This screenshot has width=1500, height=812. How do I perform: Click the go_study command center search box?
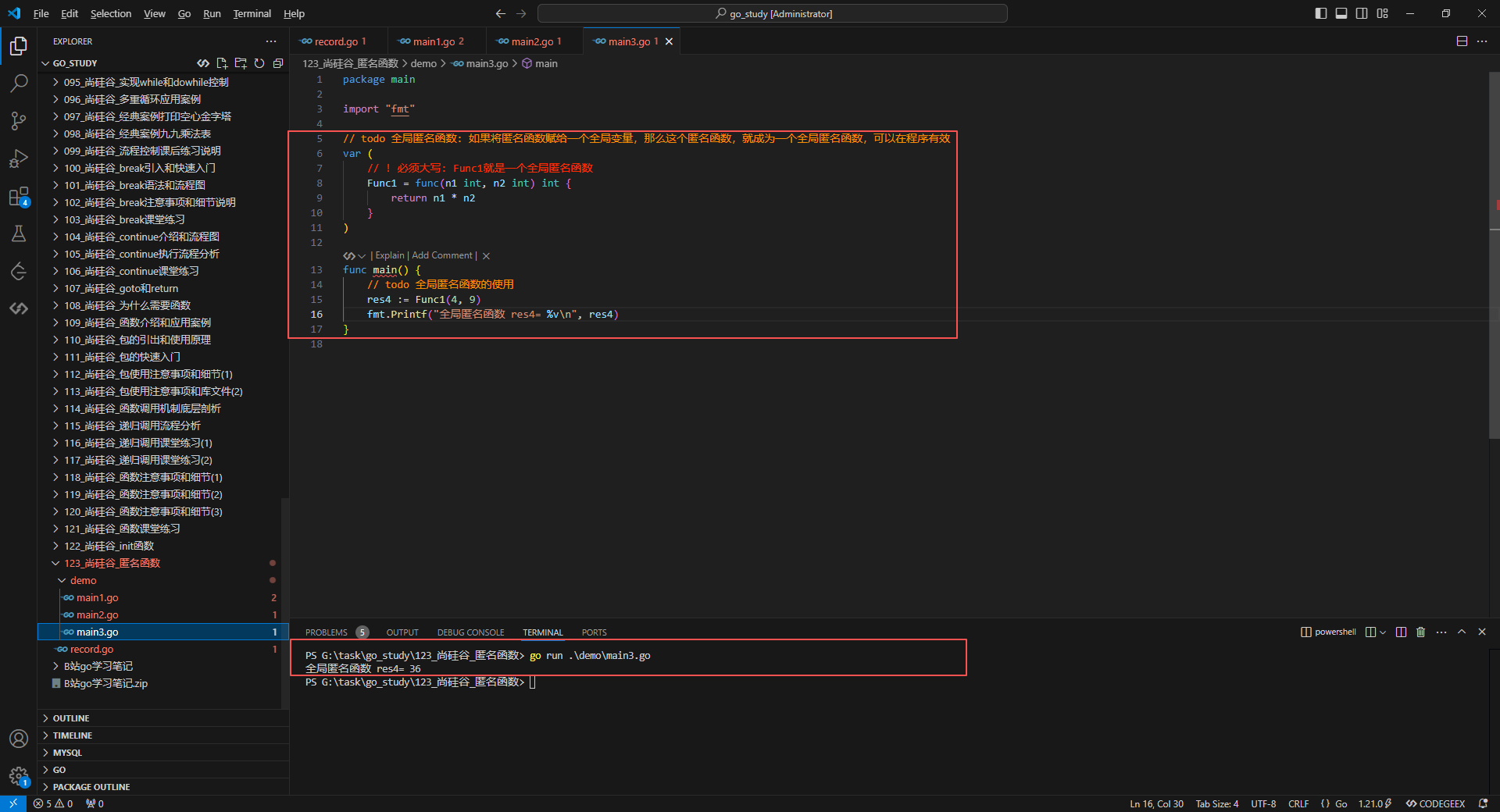coord(773,13)
